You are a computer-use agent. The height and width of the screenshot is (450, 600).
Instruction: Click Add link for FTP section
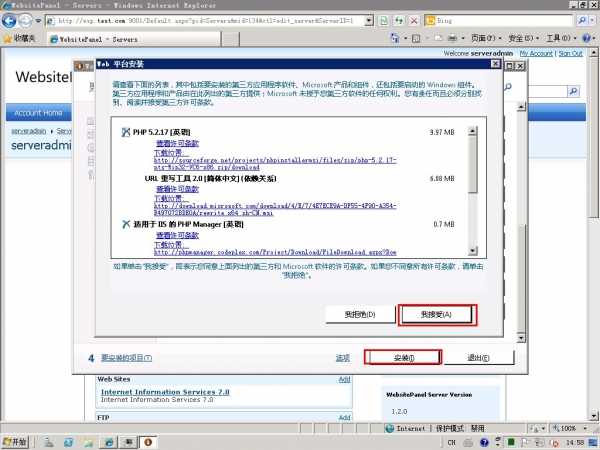click(344, 417)
